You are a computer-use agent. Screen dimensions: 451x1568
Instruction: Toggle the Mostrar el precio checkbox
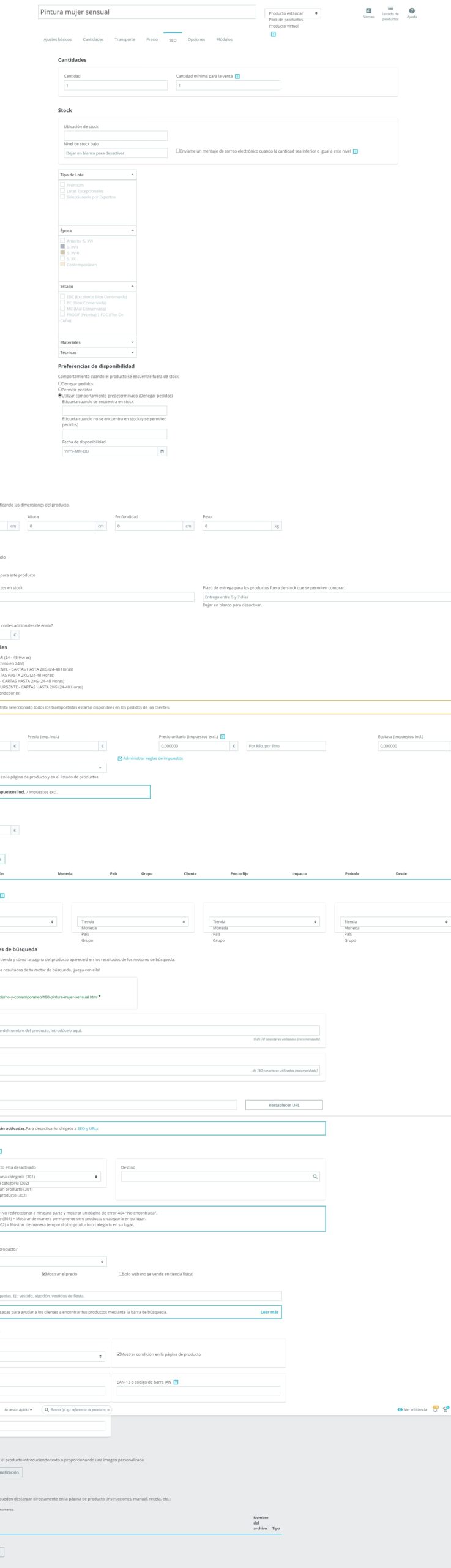[x=44, y=1273]
